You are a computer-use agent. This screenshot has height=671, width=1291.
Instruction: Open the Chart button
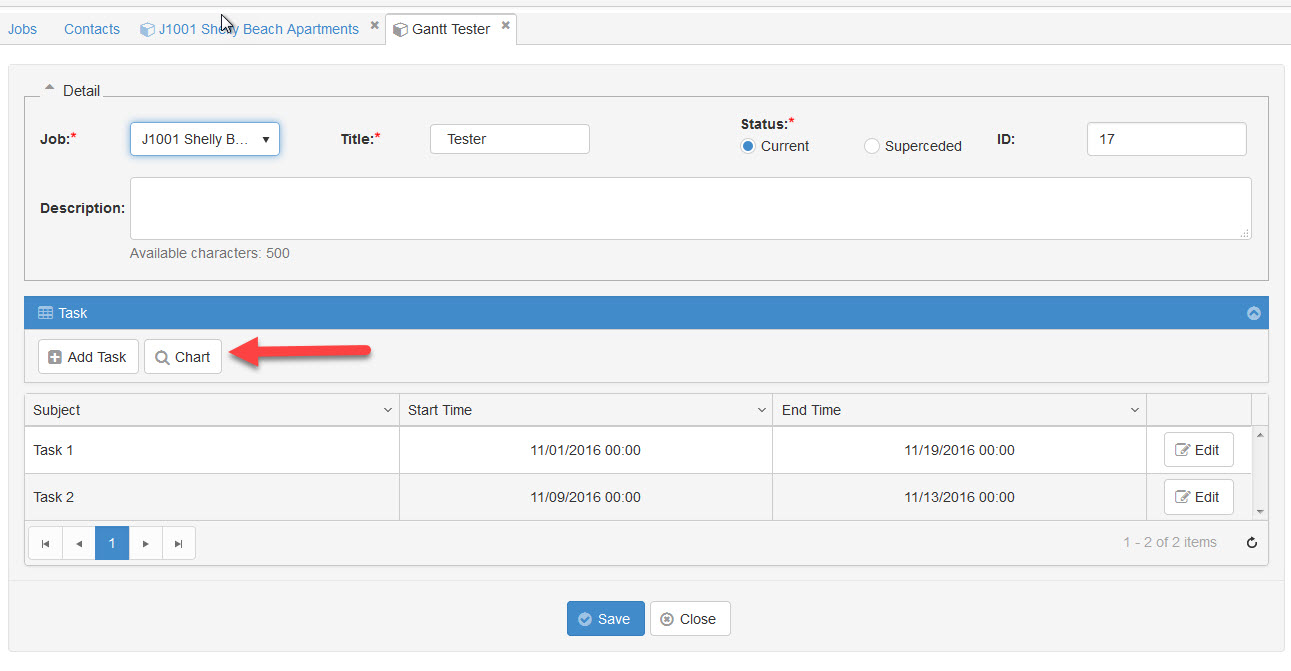pyautogui.click(x=183, y=357)
